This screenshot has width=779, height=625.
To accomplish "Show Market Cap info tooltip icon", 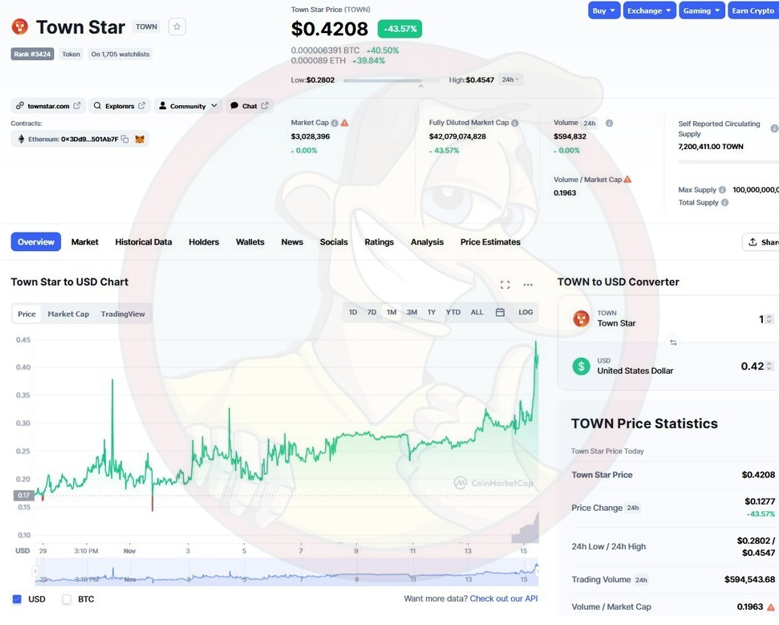I will click(335, 123).
